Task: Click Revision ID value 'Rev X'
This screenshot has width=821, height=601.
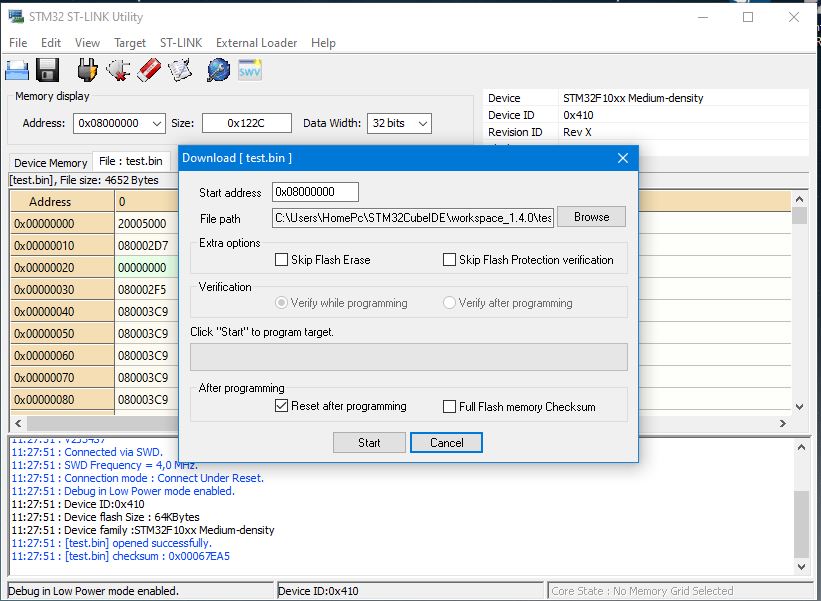Action: [577, 132]
